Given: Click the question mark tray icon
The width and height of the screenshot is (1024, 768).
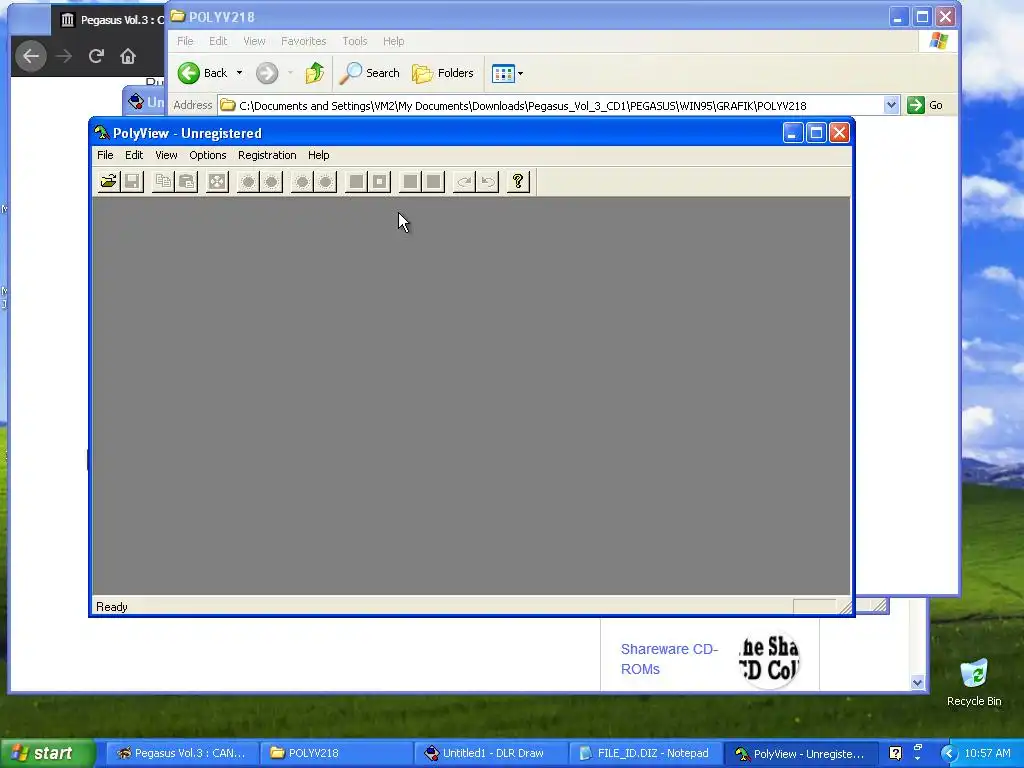Looking at the screenshot, I should tap(895, 753).
